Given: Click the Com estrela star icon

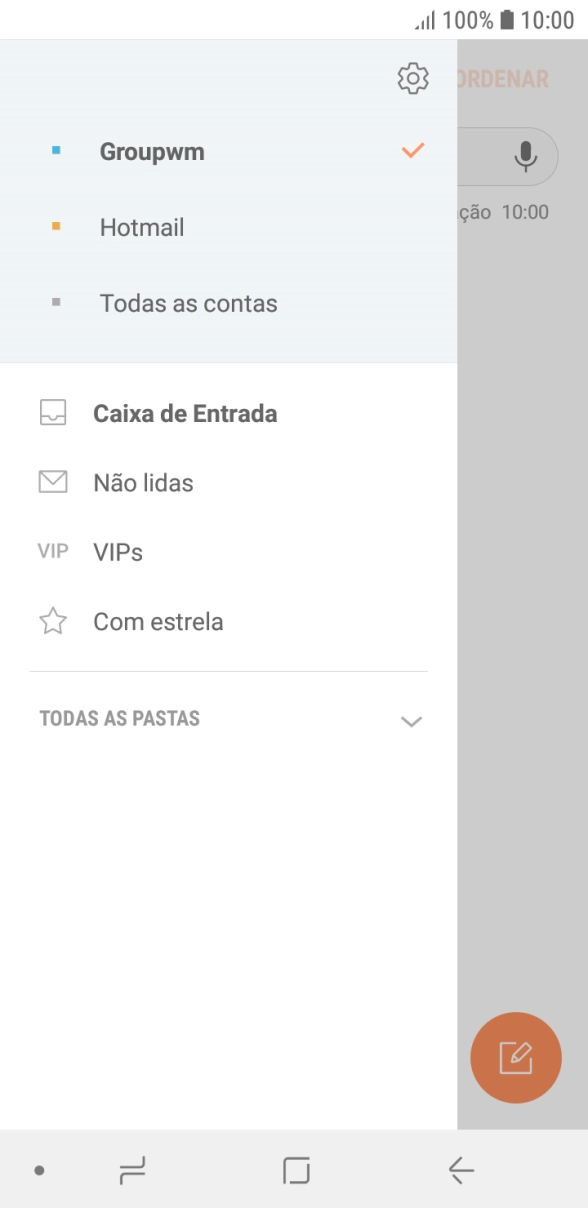Looking at the screenshot, I should tap(53, 621).
